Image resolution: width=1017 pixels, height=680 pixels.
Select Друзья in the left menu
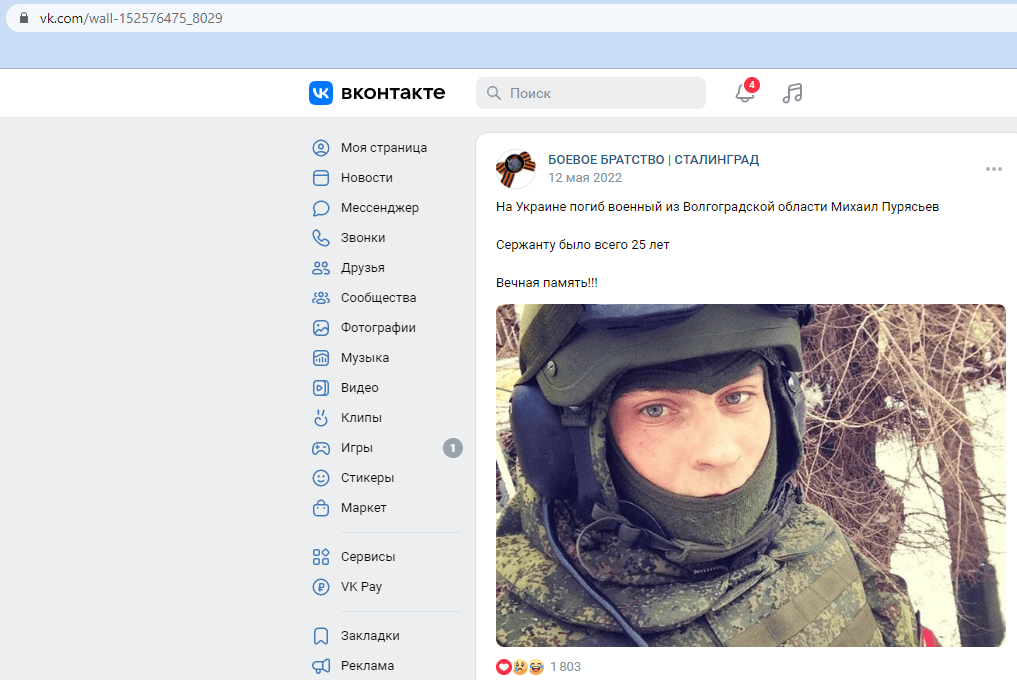(363, 267)
